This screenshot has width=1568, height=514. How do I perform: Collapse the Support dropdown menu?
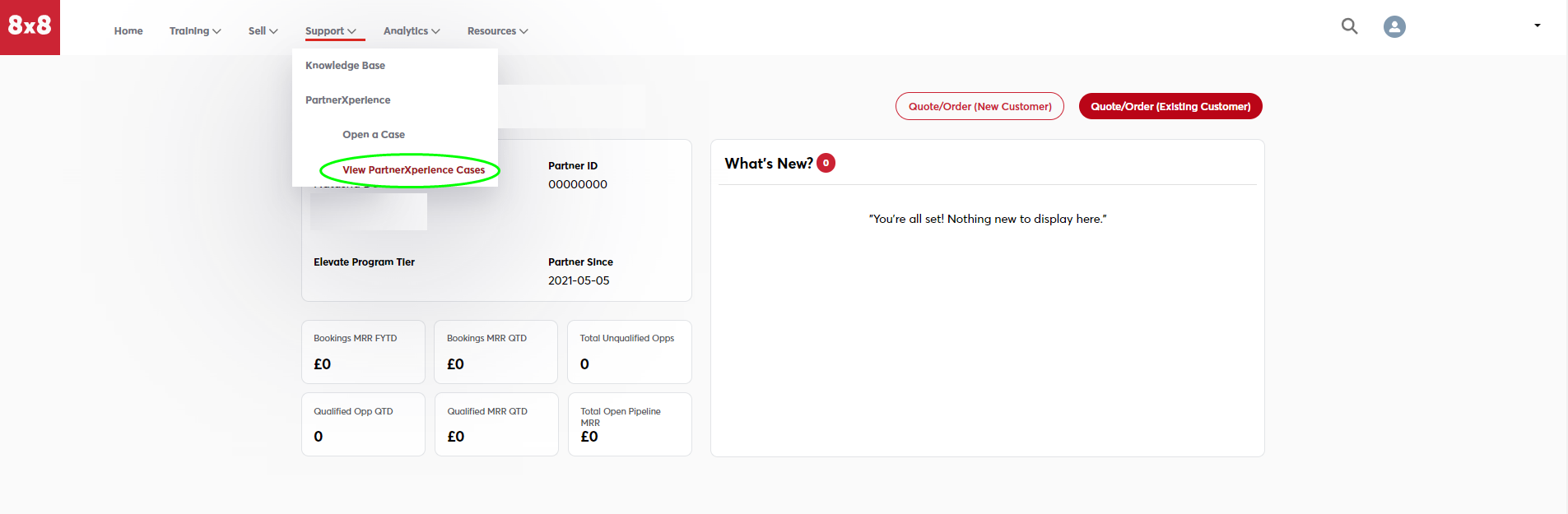(331, 31)
